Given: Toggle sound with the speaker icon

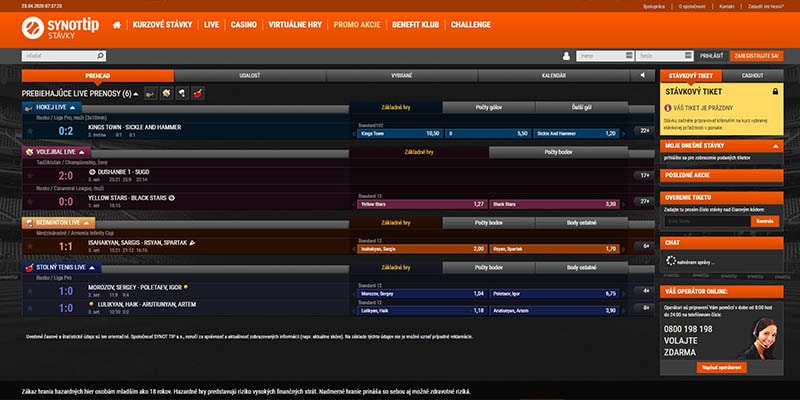Looking at the screenshot, I should pyautogui.click(x=642, y=76).
